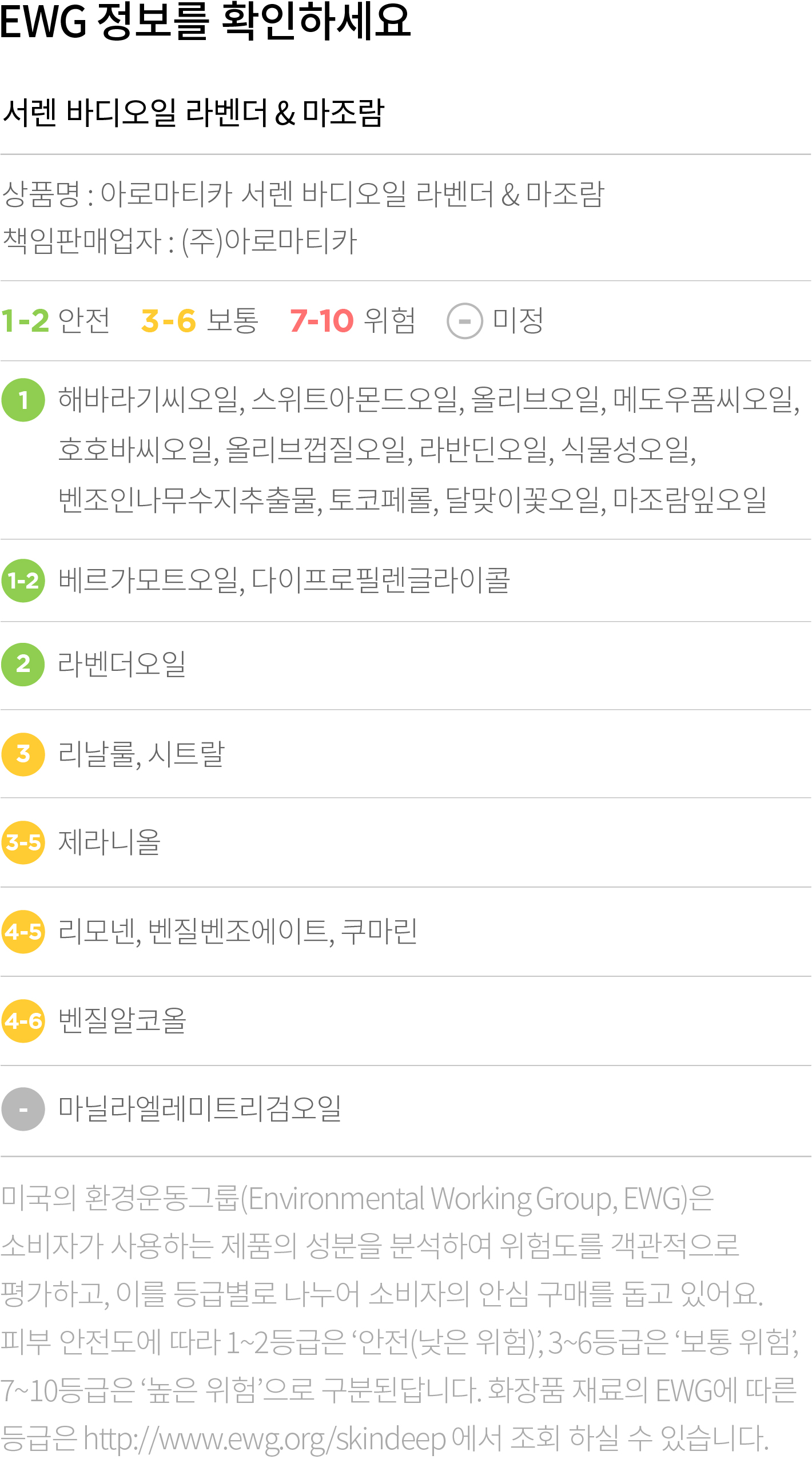Click the green grade 1 badge
This screenshot has height=1479, width=812.
23,400
